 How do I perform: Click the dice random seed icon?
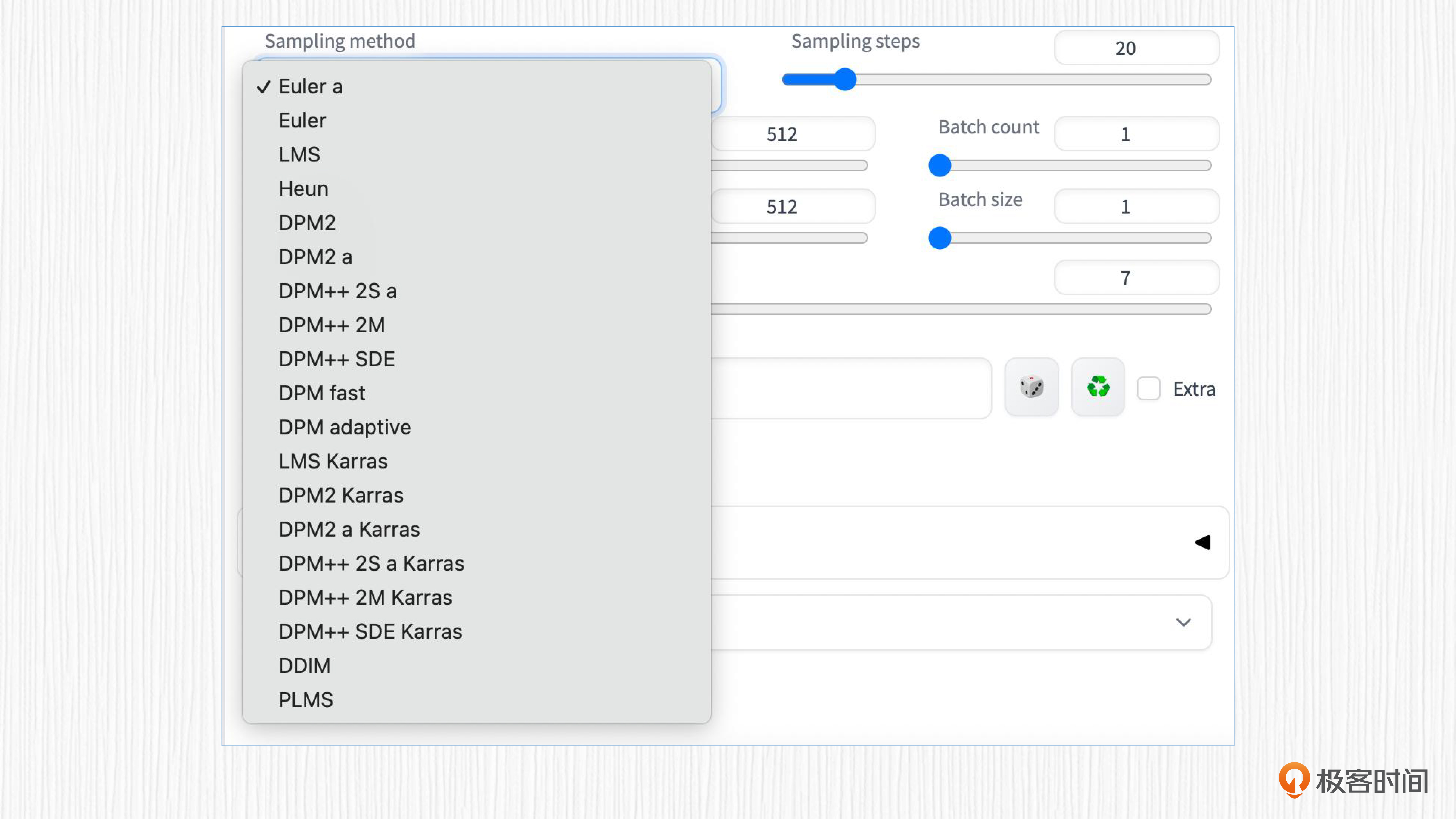1031,388
